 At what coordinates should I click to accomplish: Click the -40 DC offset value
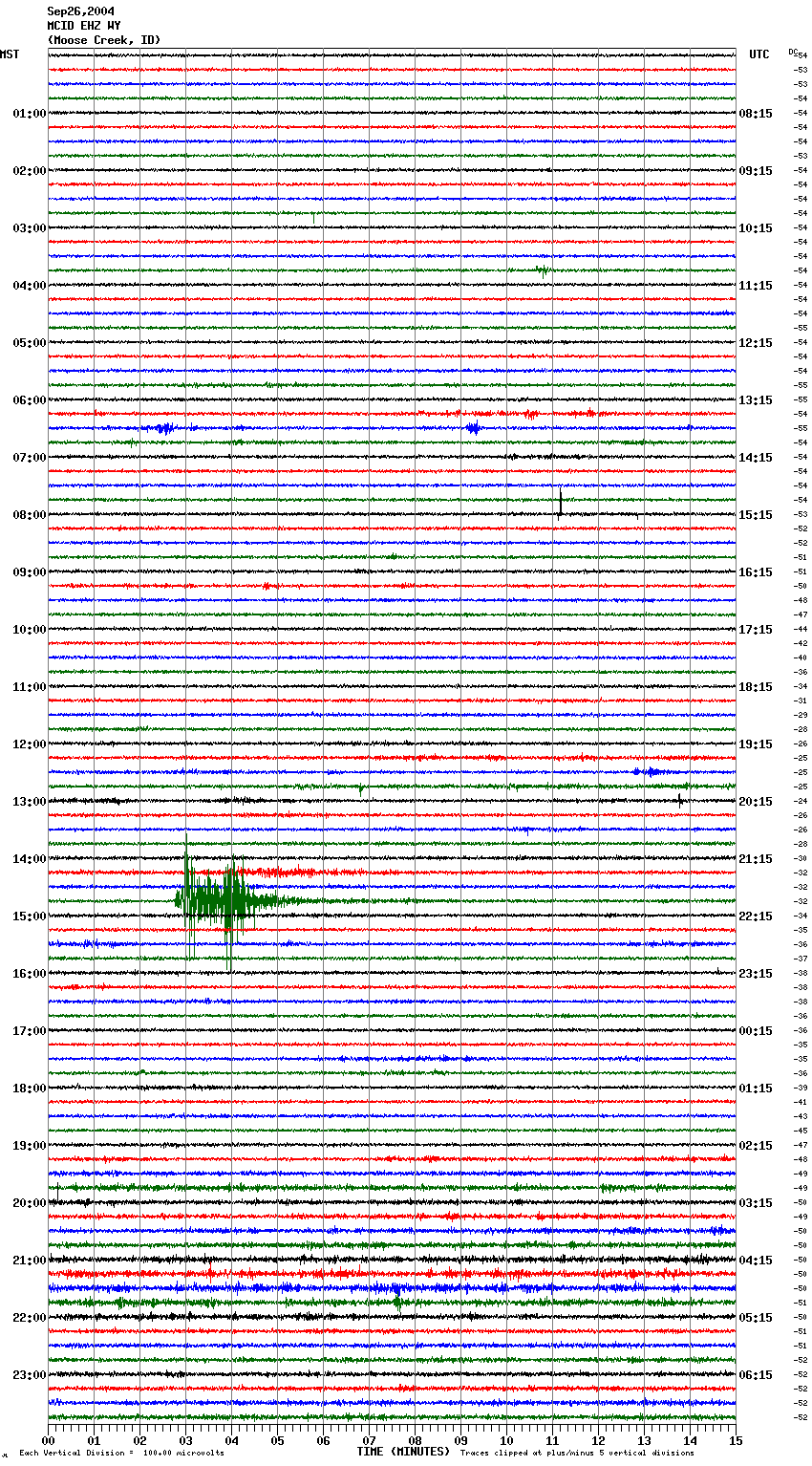pyautogui.click(x=801, y=658)
